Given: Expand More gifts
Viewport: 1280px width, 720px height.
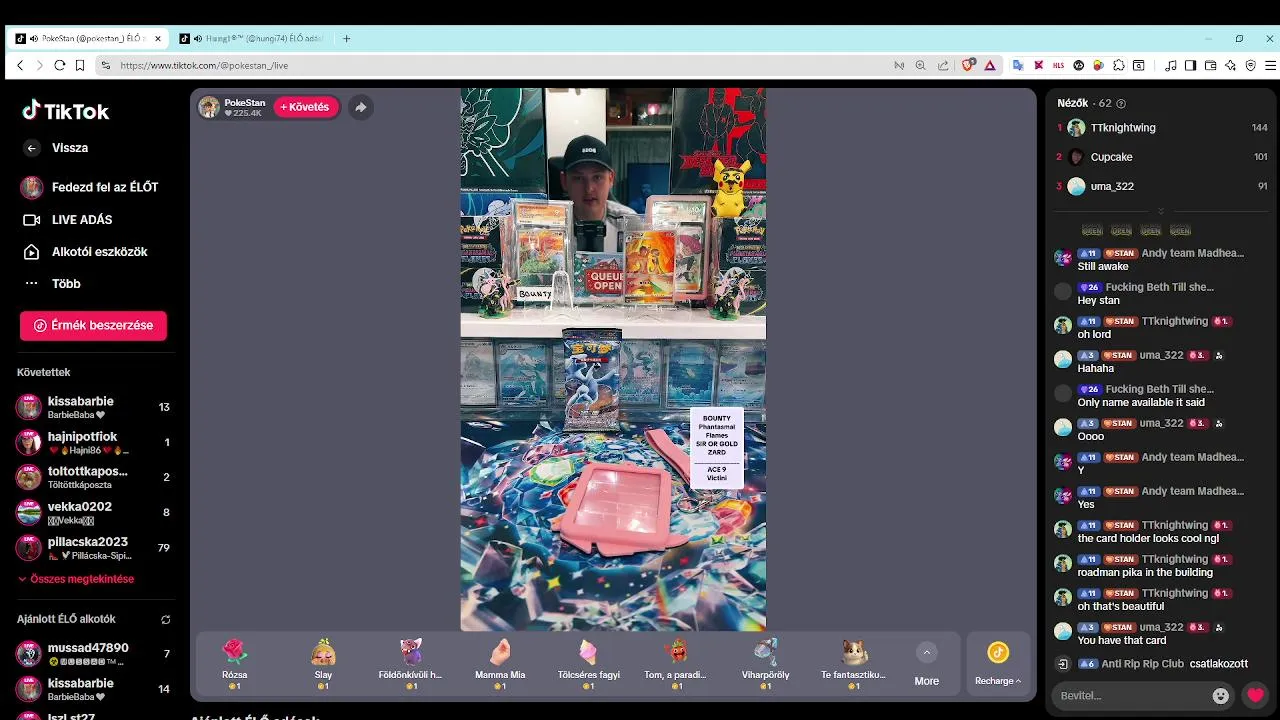Looking at the screenshot, I should coord(926,664).
